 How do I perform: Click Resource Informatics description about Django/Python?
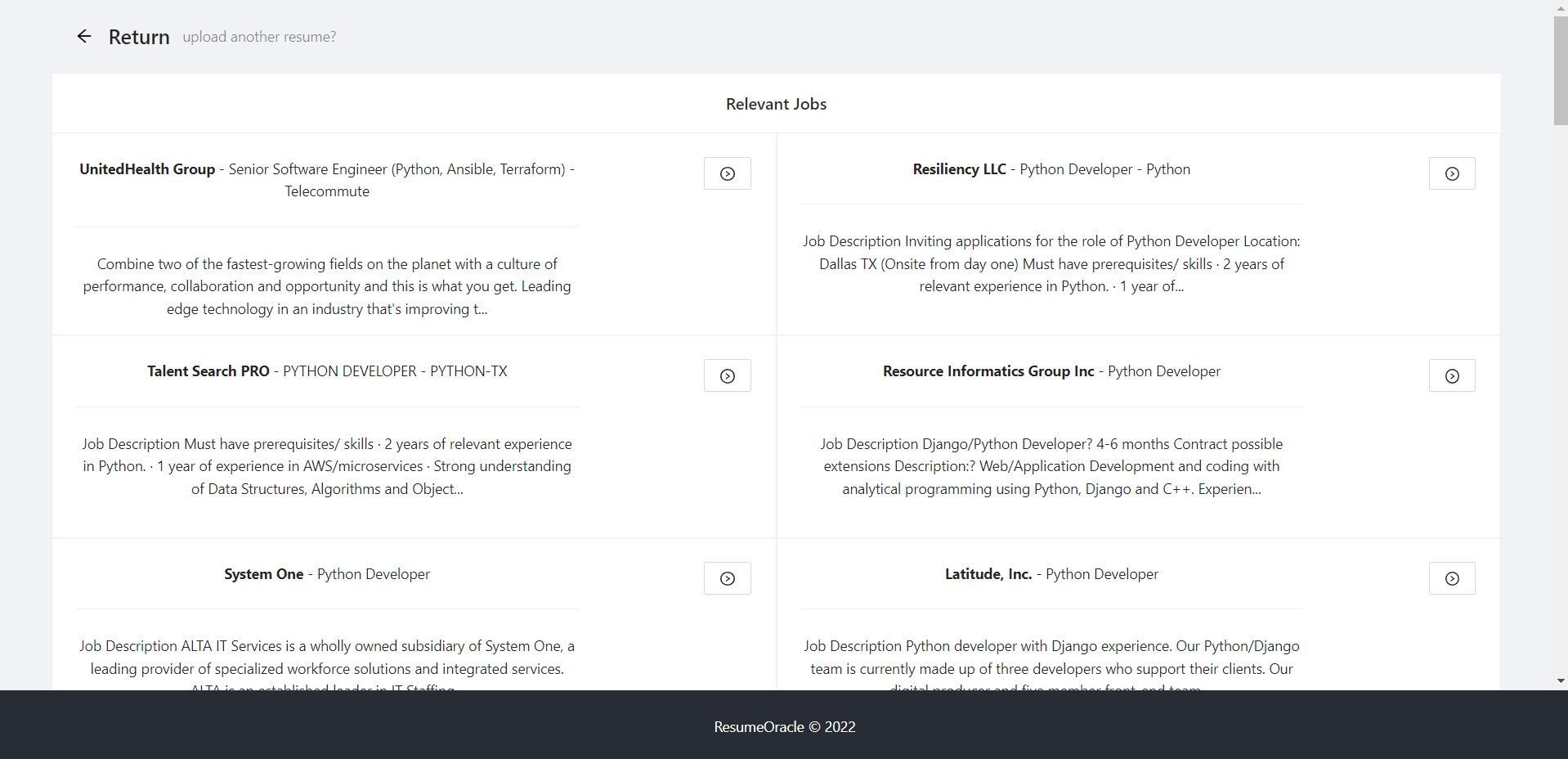(x=1051, y=466)
